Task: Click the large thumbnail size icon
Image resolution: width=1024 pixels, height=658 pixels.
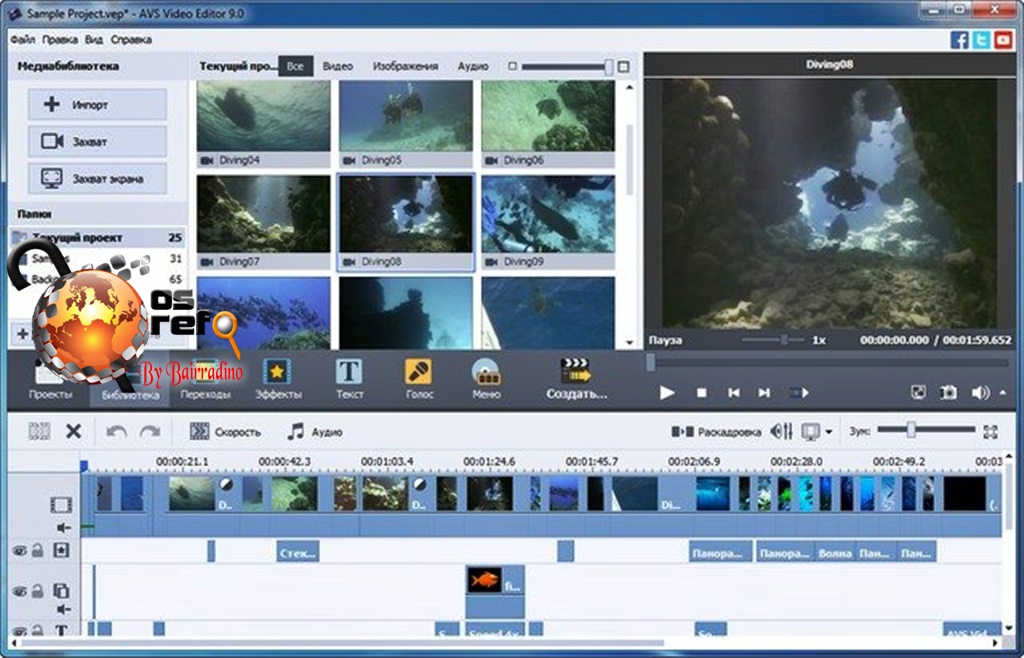Action: click(x=624, y=67)
